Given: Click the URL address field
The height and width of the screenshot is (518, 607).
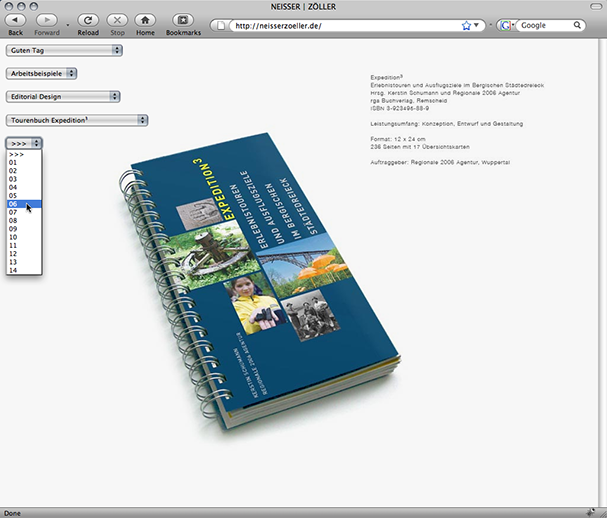Looking at the screenshot, I should (340, 24).
